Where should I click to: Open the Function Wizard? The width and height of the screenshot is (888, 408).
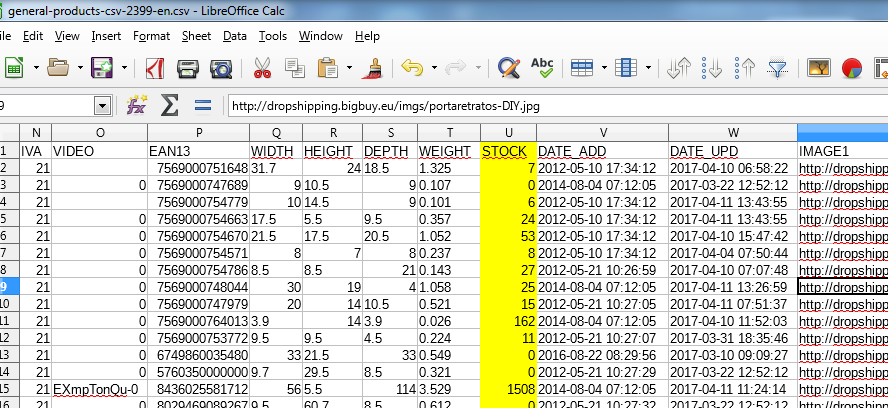pos(137,105)
